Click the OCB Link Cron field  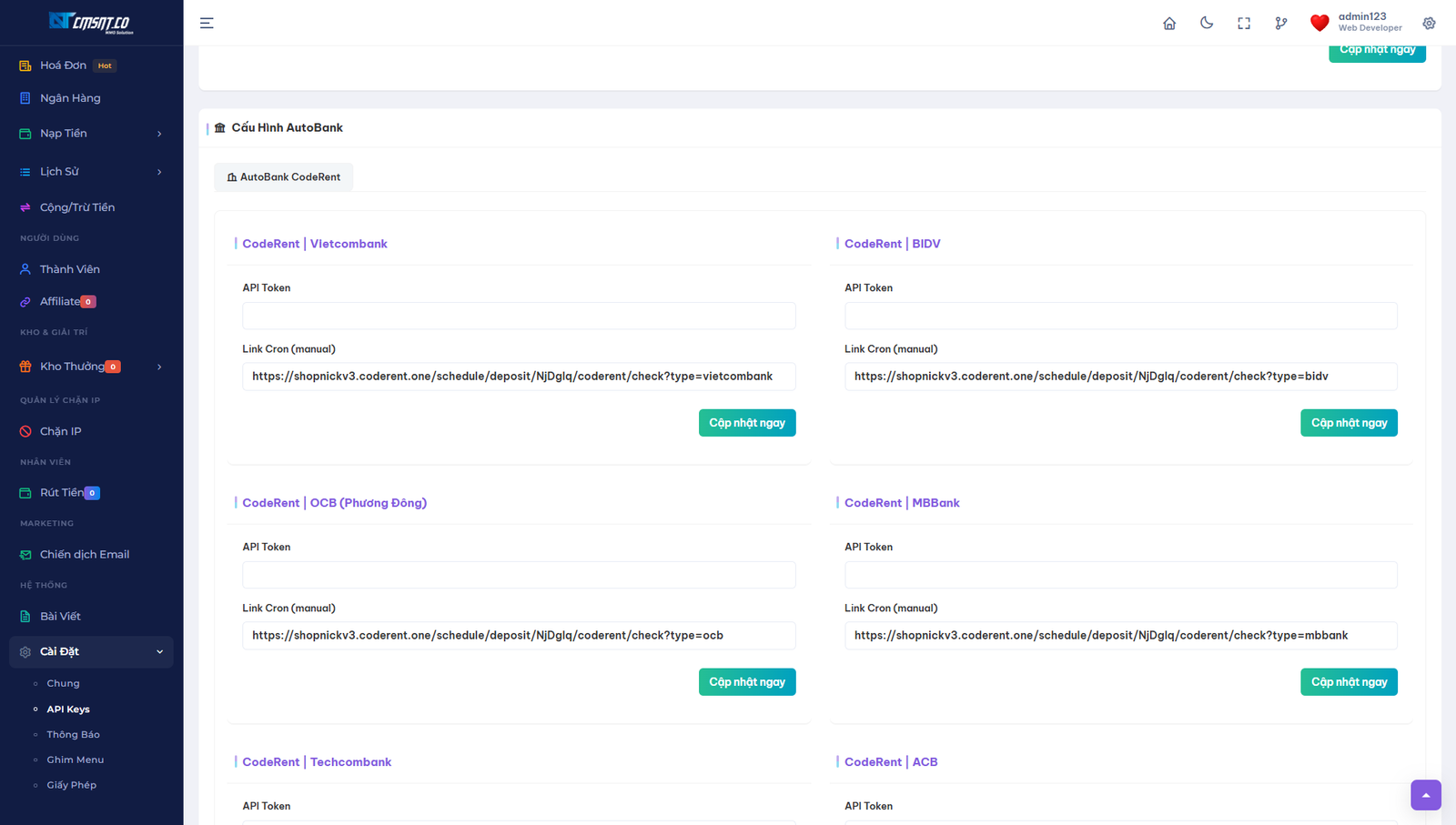pyautogui.click(x=519, y=636)
